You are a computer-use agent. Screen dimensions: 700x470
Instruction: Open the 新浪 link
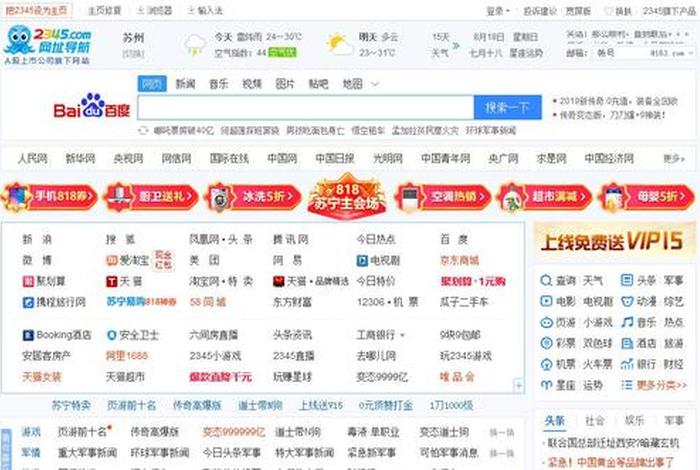(37, 240)
